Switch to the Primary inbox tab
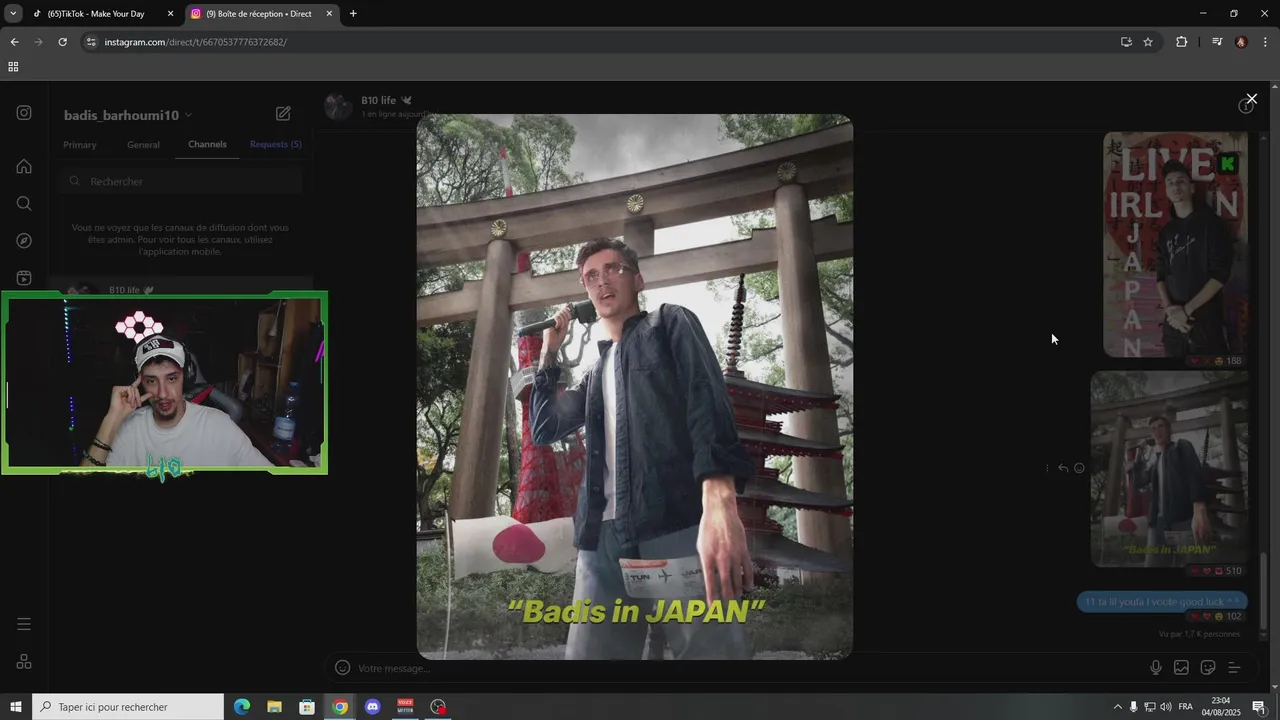This screenshot has width=1280, height=720. pyautogui.click(x=80, y=145)
